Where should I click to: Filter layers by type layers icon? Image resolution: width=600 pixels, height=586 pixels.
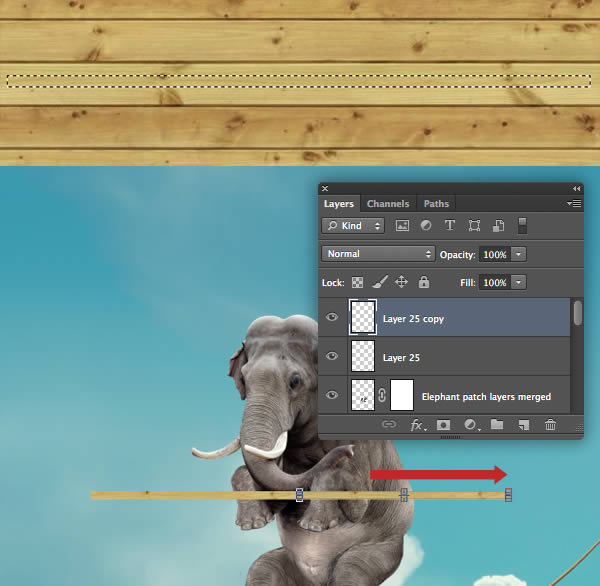[450, 225]
